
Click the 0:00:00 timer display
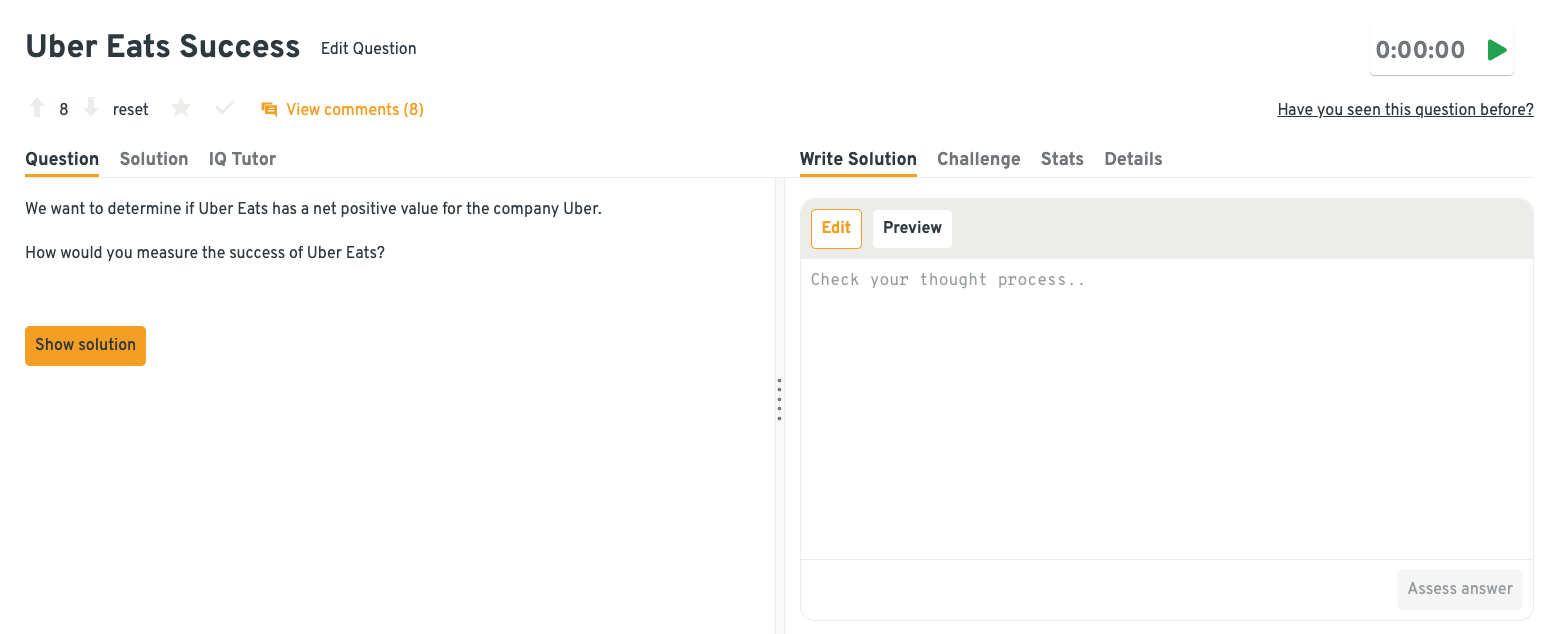pyautogui.click(x=1420, y=50)
